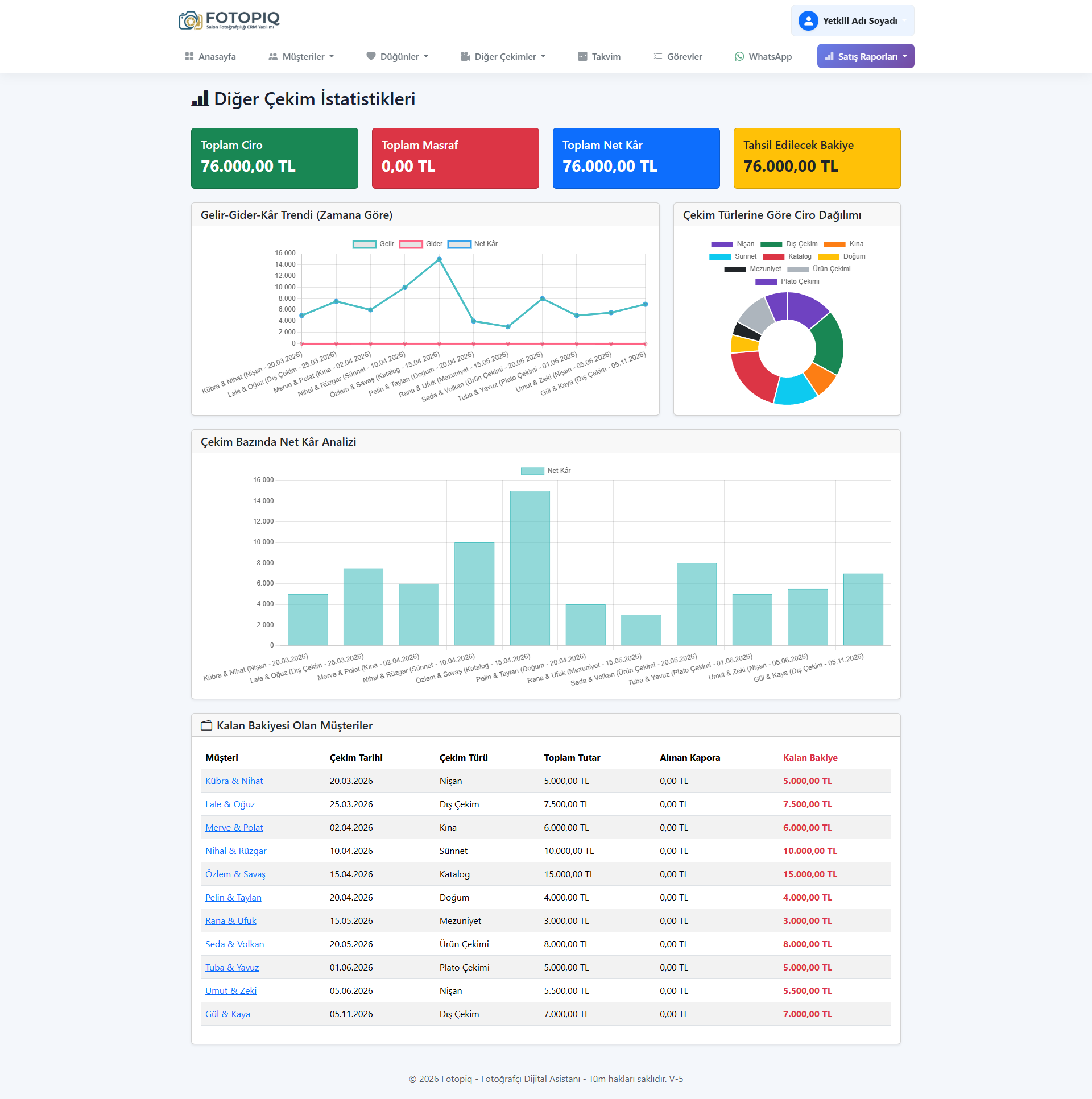Click the user avatar icon
This screenshot has width=1092, height=1099.
coord(808,21)
